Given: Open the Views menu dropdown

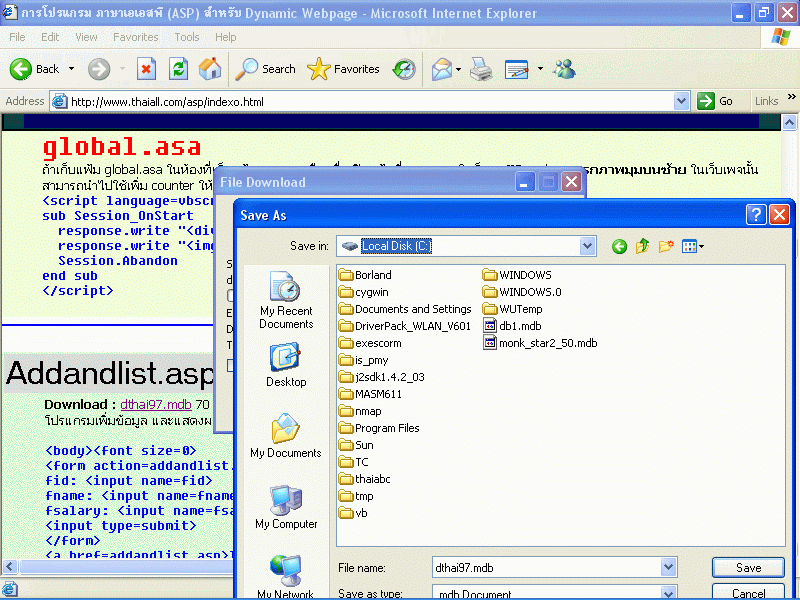Looking at the screenshot, I should pos(693,246).
